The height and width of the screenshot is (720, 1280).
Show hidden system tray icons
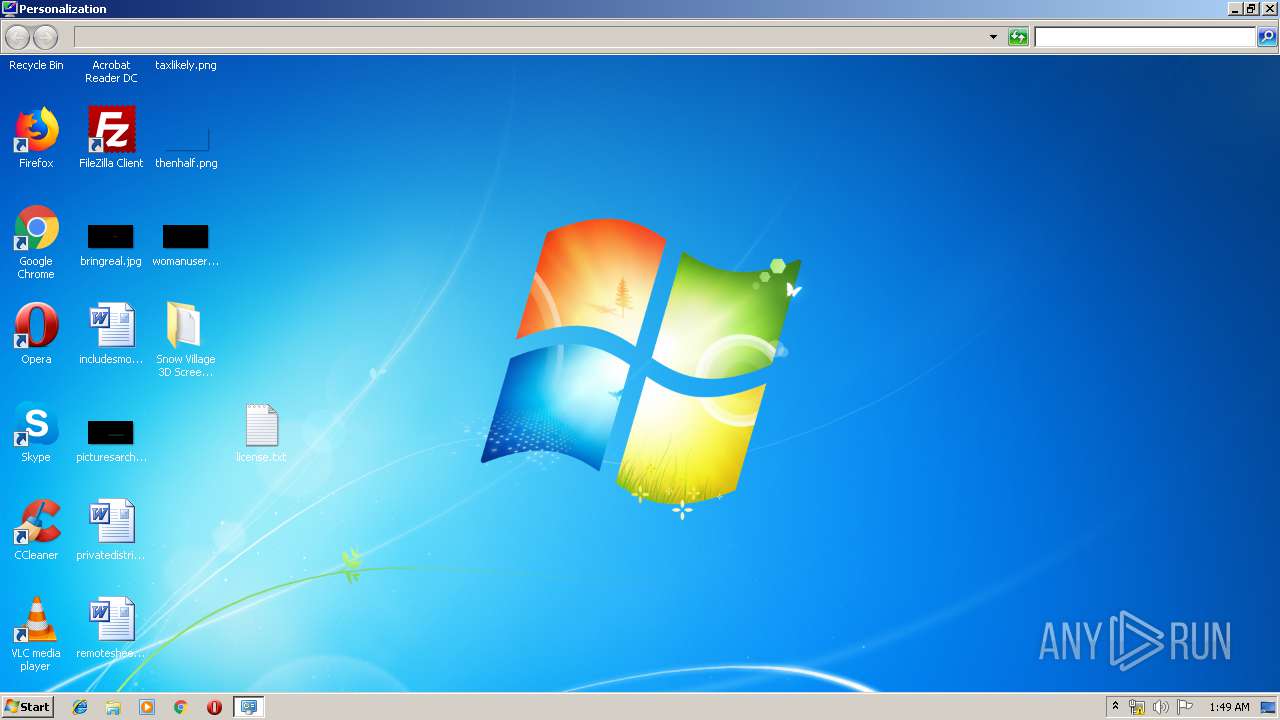click(x=1115, y=707)
